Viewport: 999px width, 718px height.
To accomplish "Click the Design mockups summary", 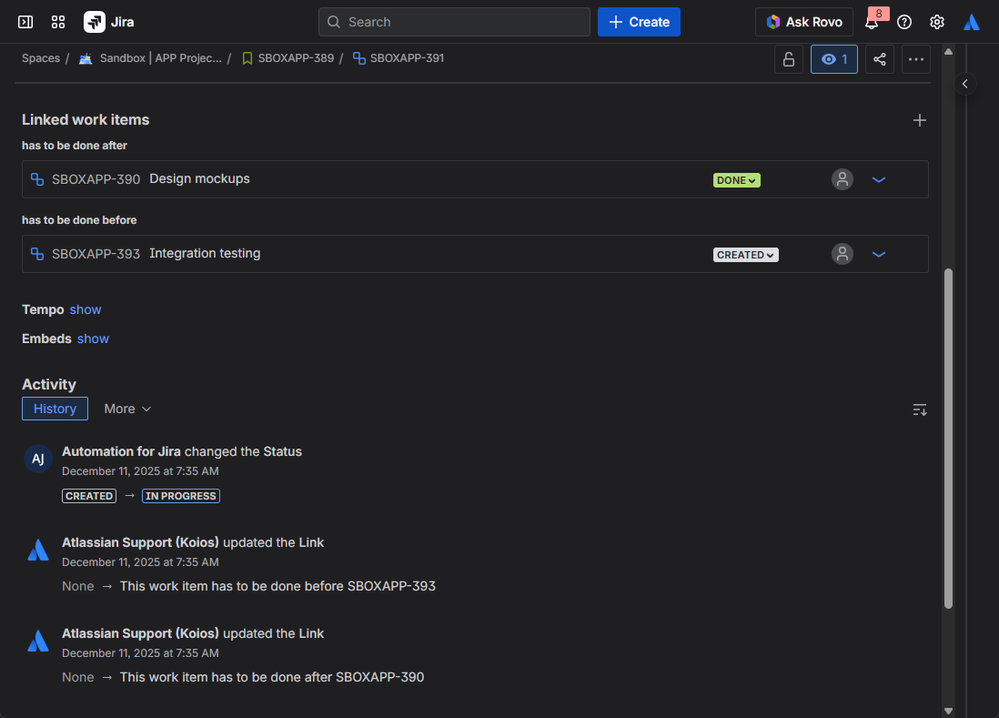I will tap(199, 179).
